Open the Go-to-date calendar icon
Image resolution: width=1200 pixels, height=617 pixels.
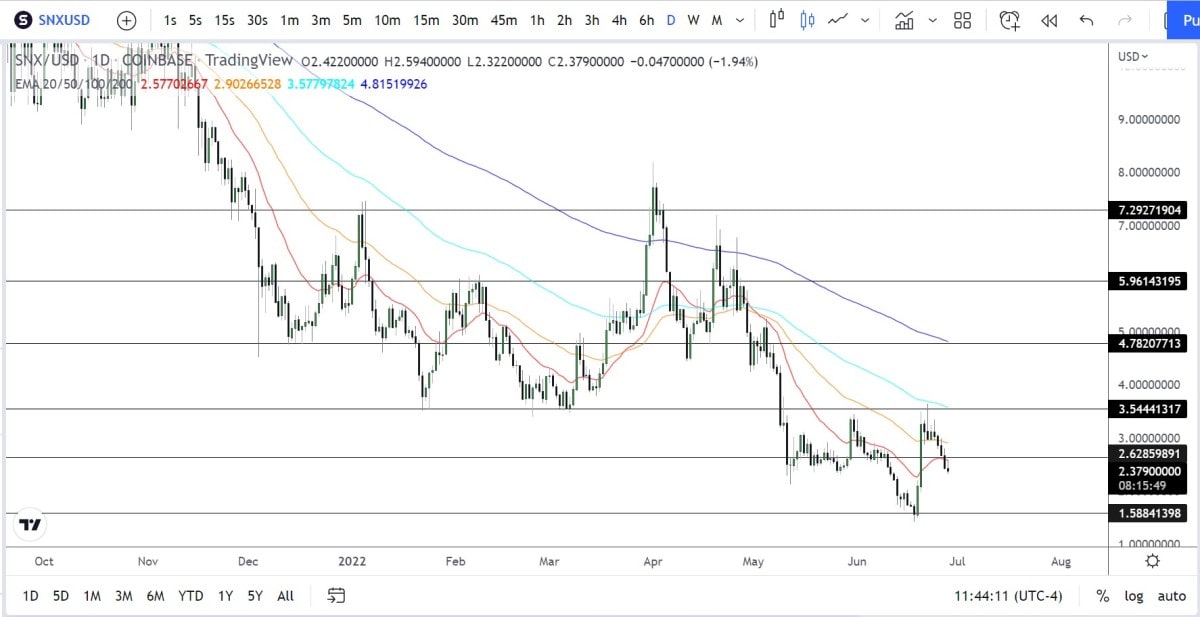pyautogui.click(x=337, y=595)
